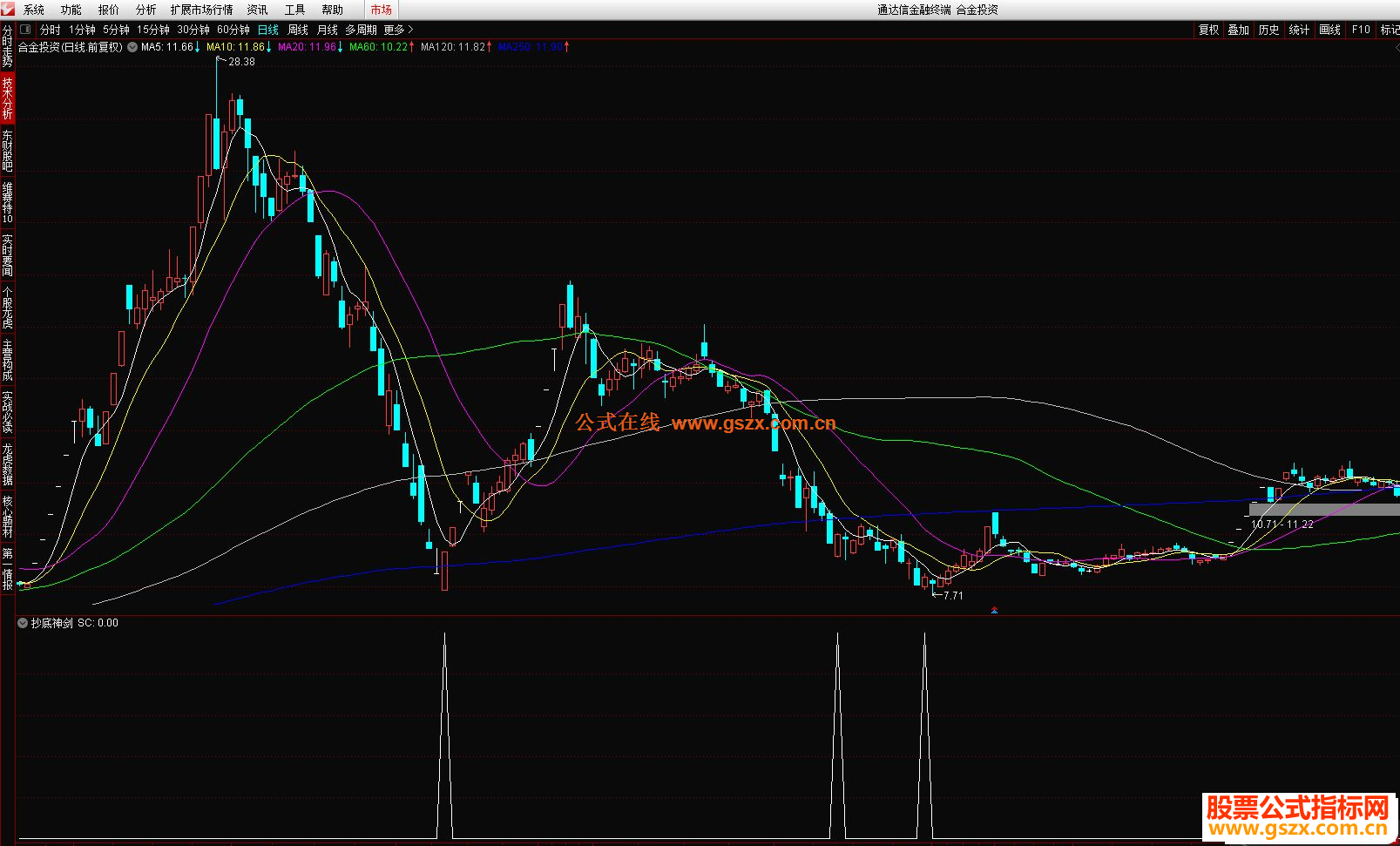Image resolution: width=1400 pixels, height=846 pixels.
Task: Click the 合金投资(日线.前复权) chart title
Action: coord(71,47)
